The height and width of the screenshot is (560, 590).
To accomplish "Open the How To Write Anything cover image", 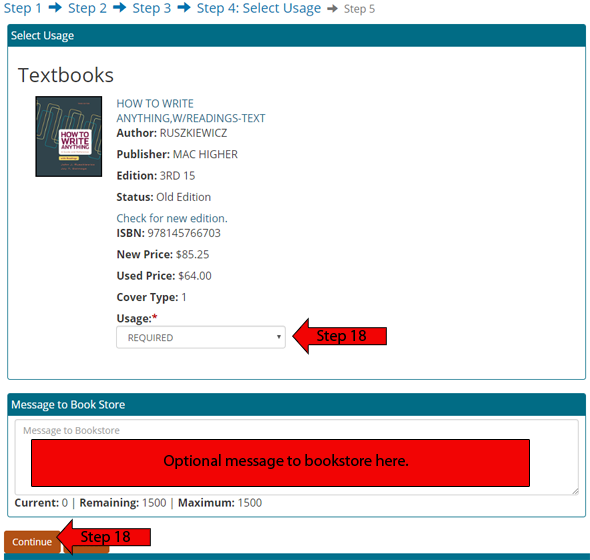I will 68,136.
